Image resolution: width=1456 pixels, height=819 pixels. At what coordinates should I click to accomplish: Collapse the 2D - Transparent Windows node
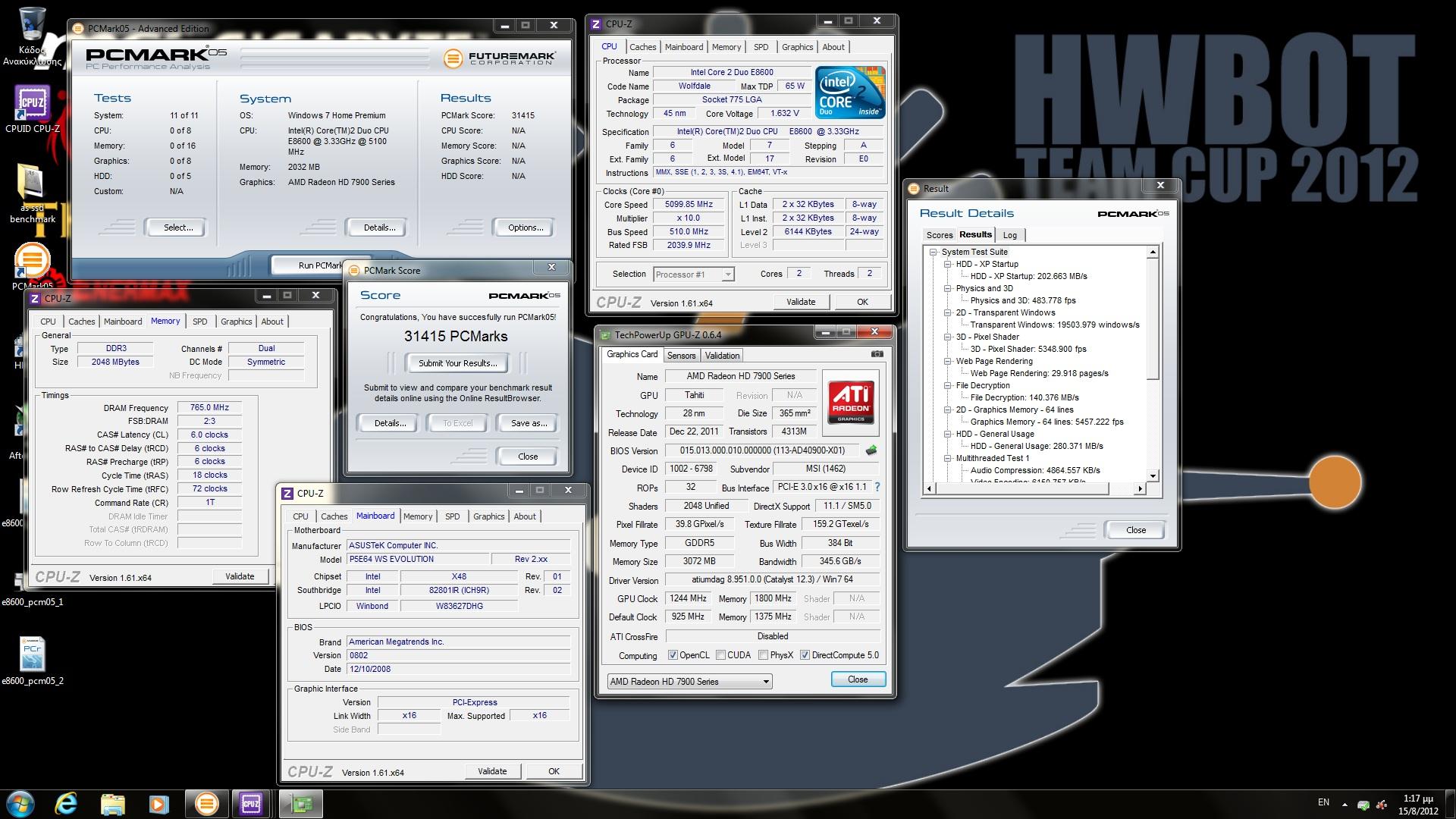pos(947,312)
